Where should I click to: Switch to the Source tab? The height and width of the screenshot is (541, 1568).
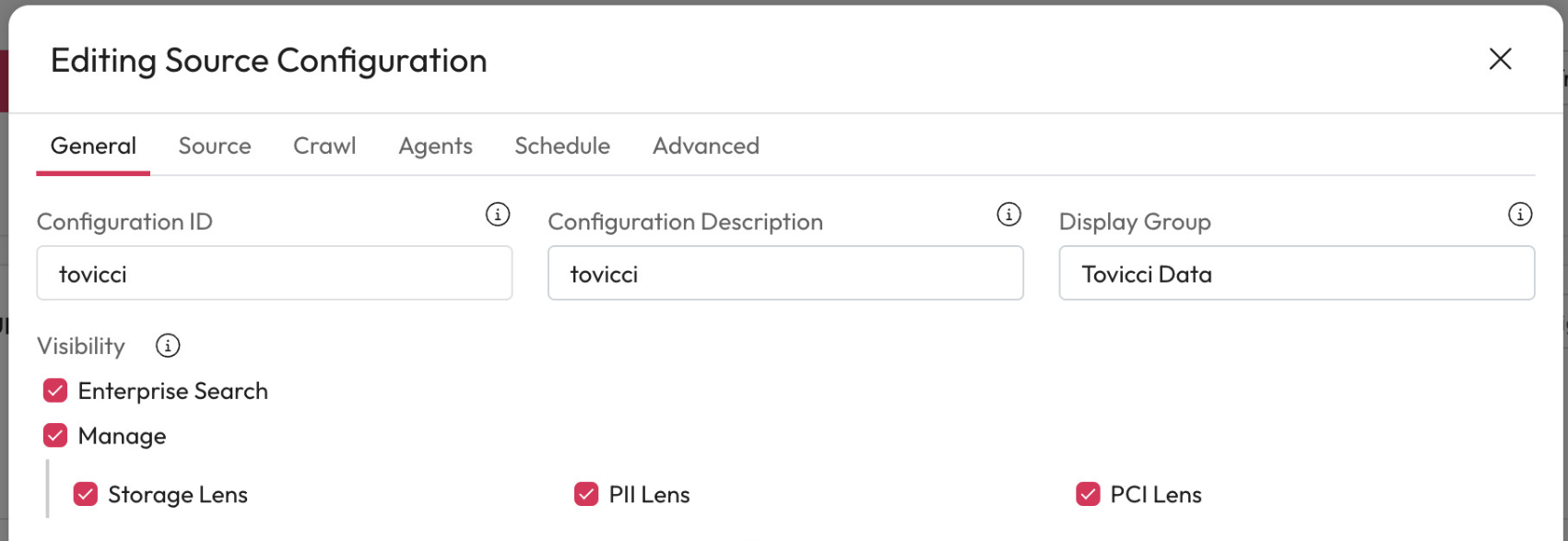[215, 146]
